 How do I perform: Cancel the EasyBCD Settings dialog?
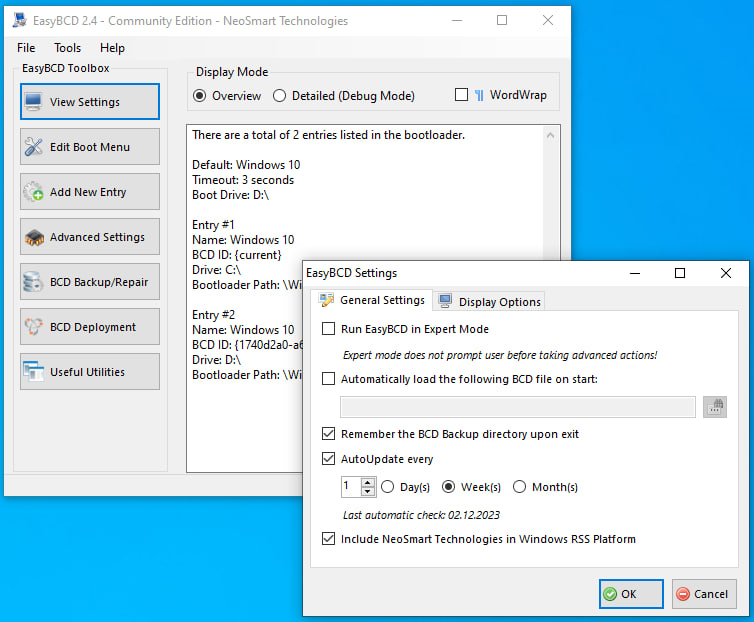pos(704,594)
